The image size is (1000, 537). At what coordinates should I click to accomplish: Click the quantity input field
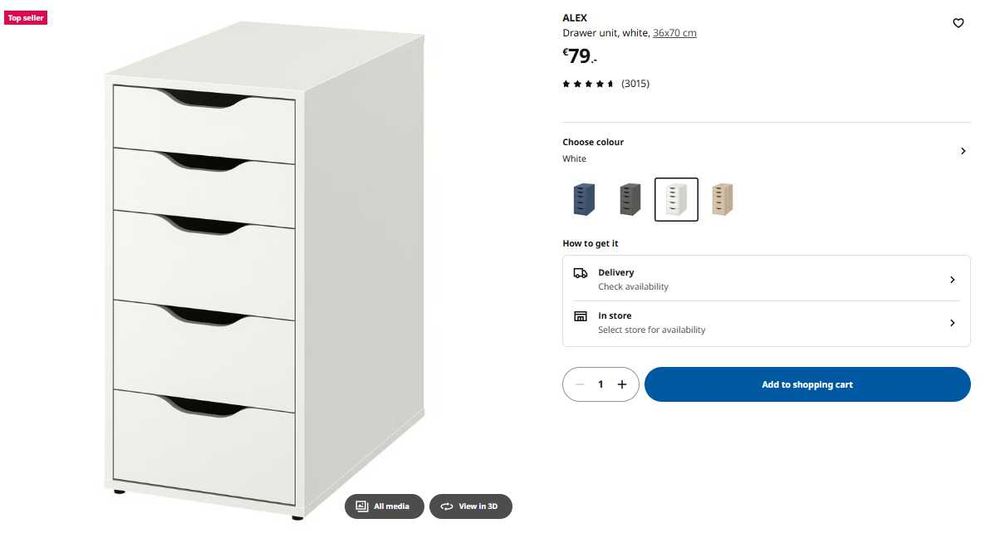tap(601, 385)
